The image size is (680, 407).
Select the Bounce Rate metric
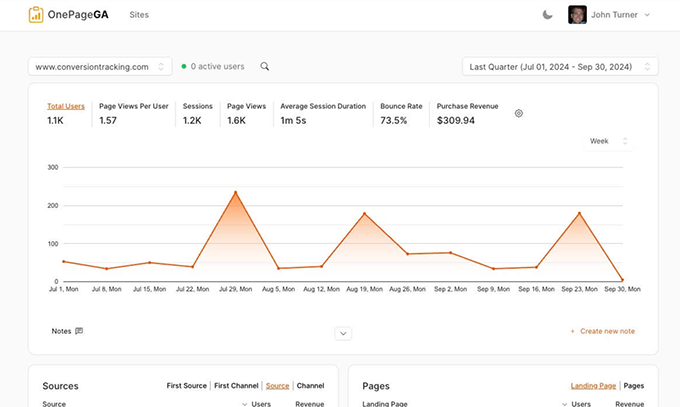(399, 106)
